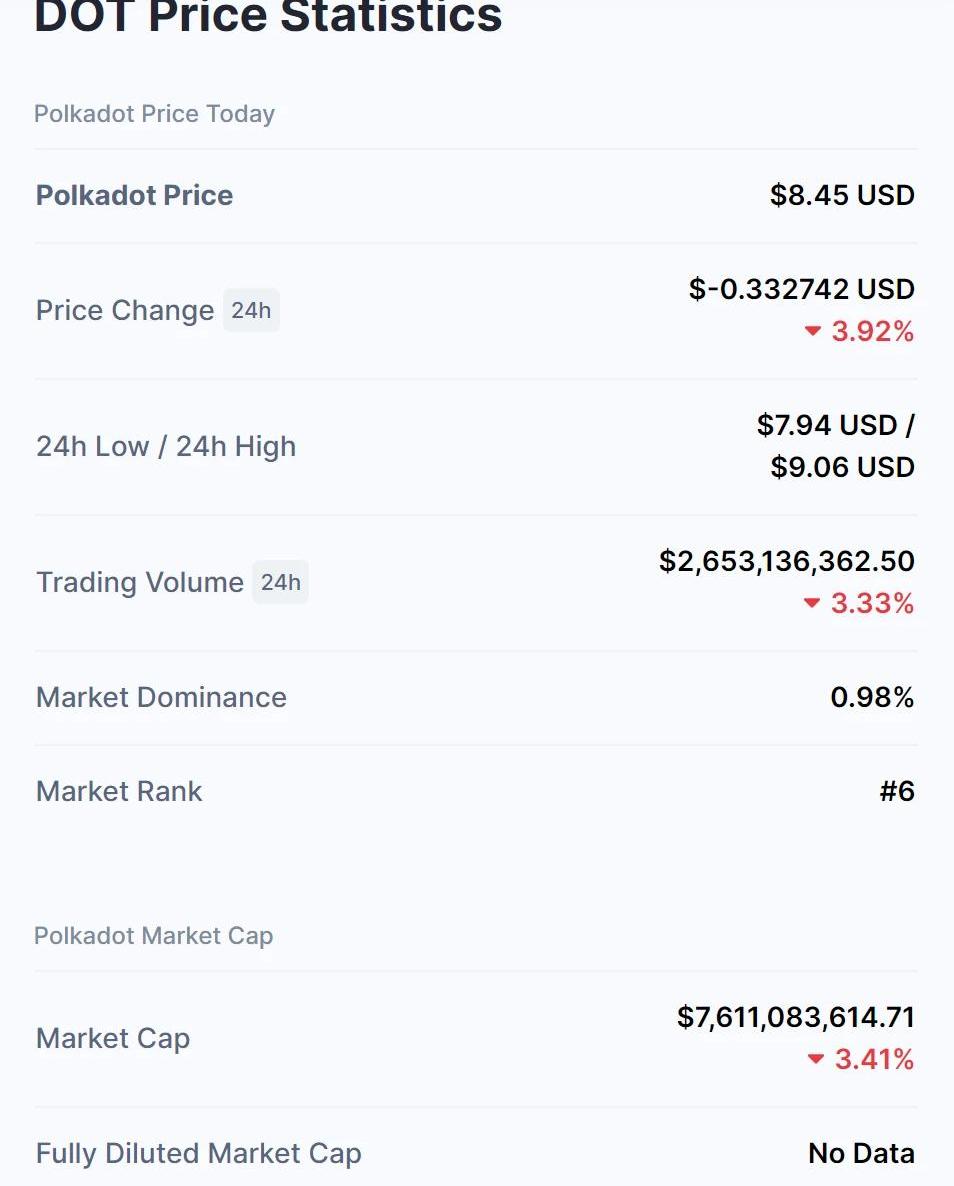Select the 0.98% market dominance value

point(872,697)
